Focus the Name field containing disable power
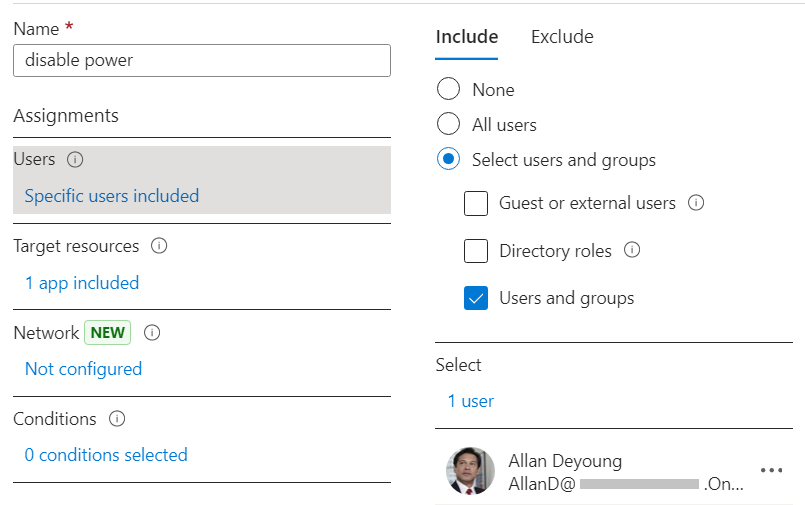This screenshot has width=805, height=505. [202, 61]
